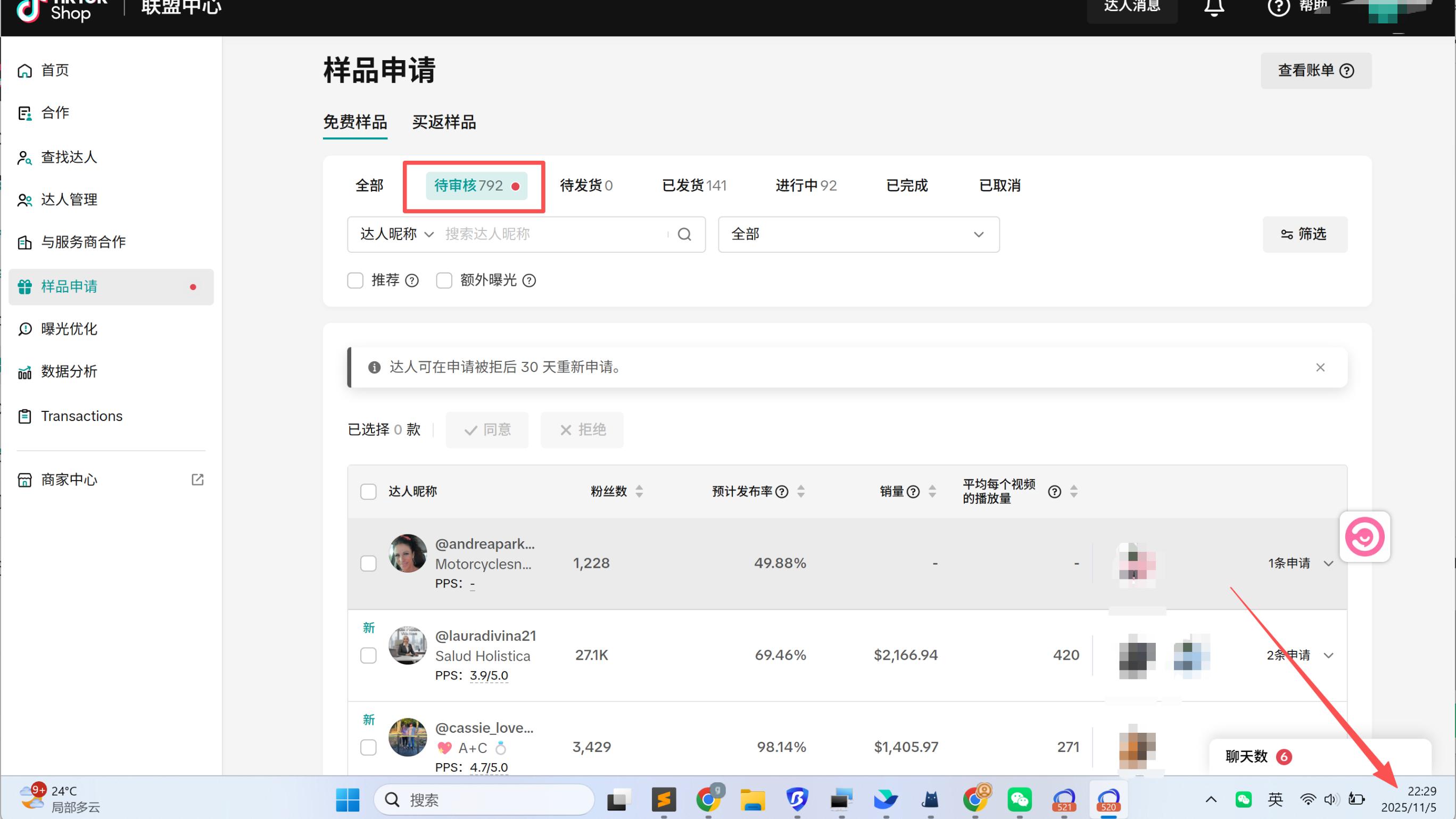The image size is (1456, 819).
Task: Open 达人管理 from the sidebar
Action: 69,199
